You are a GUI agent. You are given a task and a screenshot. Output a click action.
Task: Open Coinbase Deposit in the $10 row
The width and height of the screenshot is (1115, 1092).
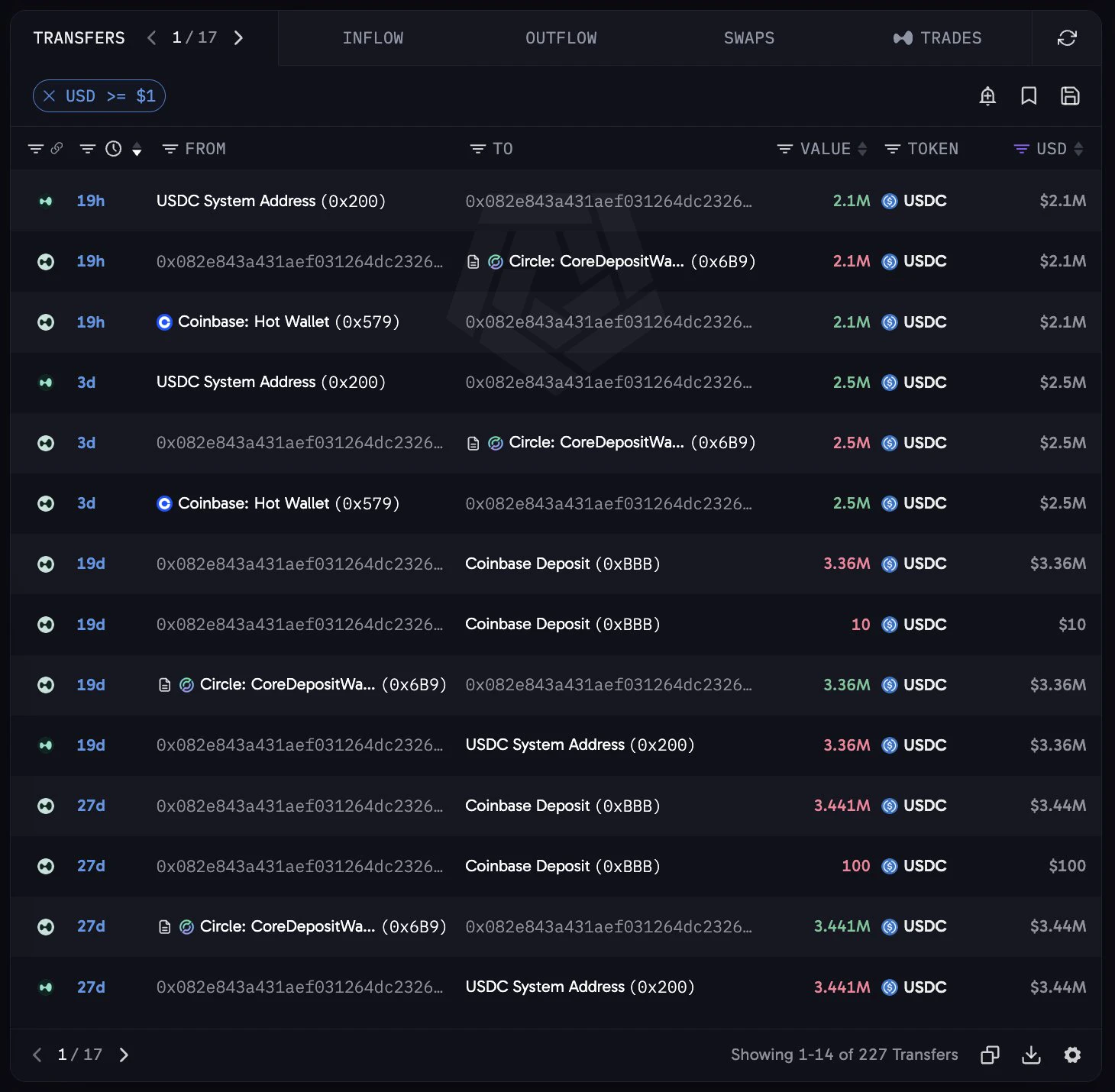[562, 625]
